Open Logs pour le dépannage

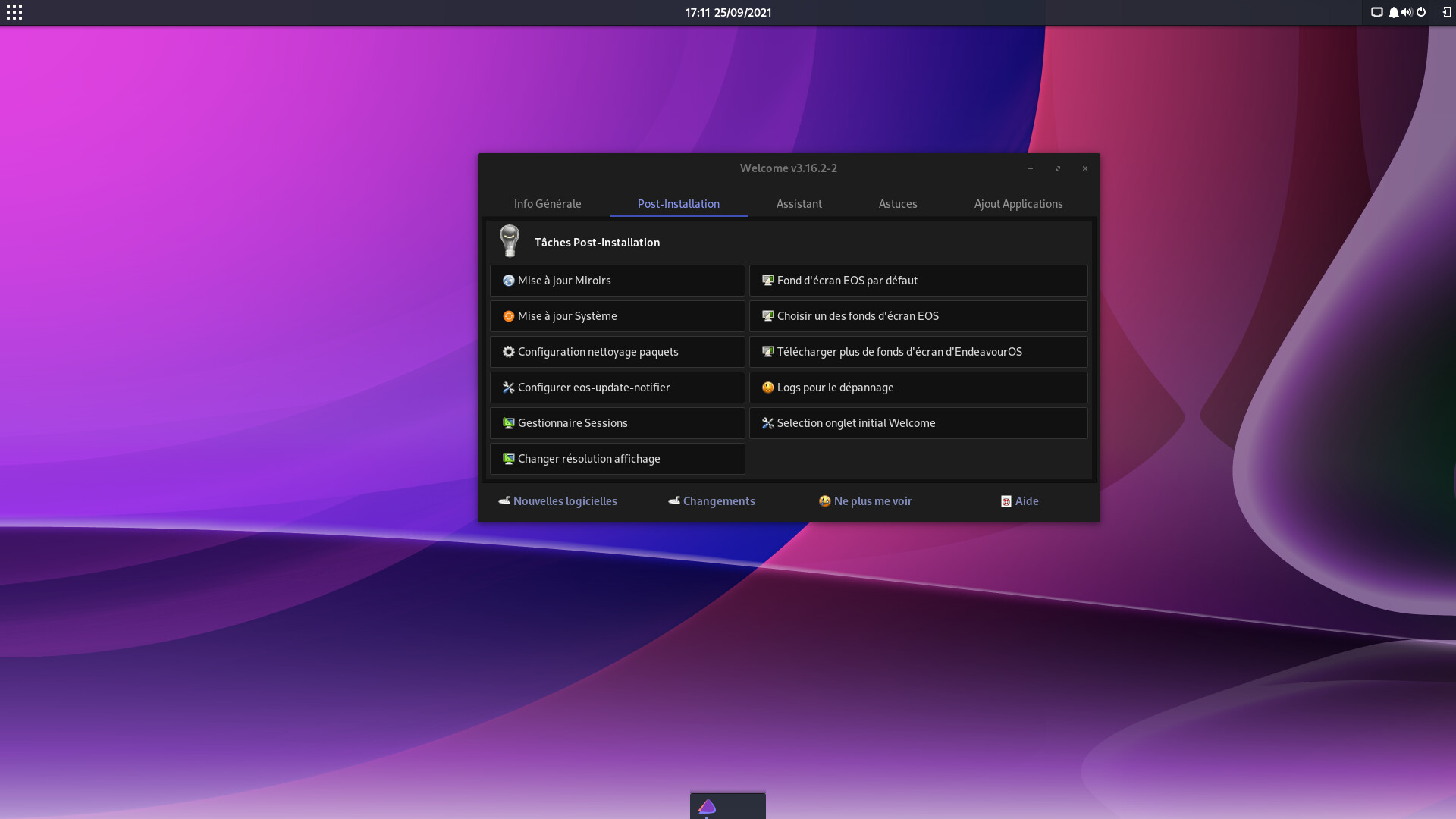[918, 388]
